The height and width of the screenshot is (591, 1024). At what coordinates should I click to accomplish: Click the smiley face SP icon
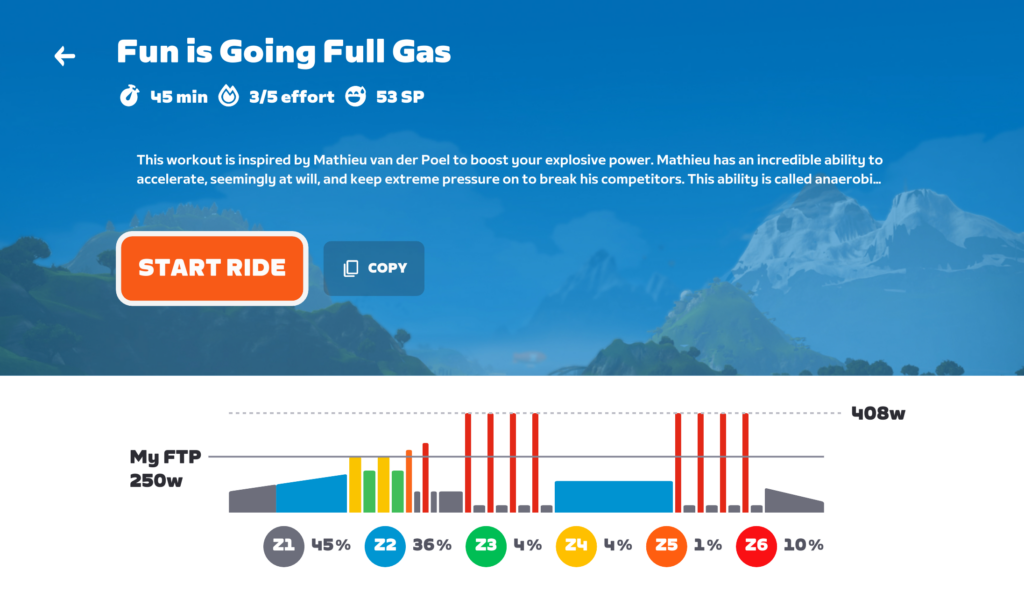355,96
